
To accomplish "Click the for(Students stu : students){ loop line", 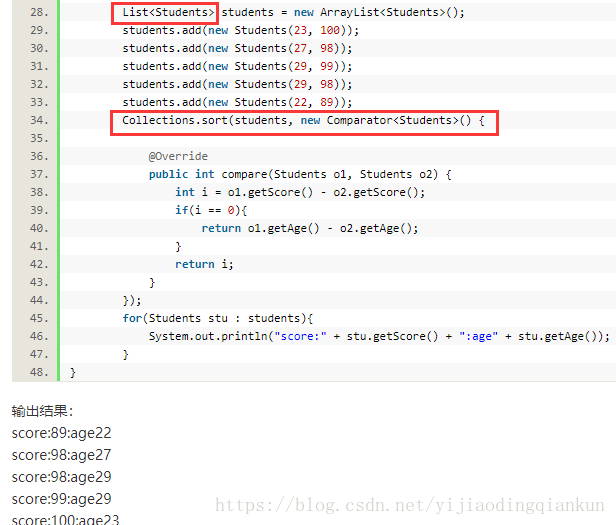I will 218,318.
